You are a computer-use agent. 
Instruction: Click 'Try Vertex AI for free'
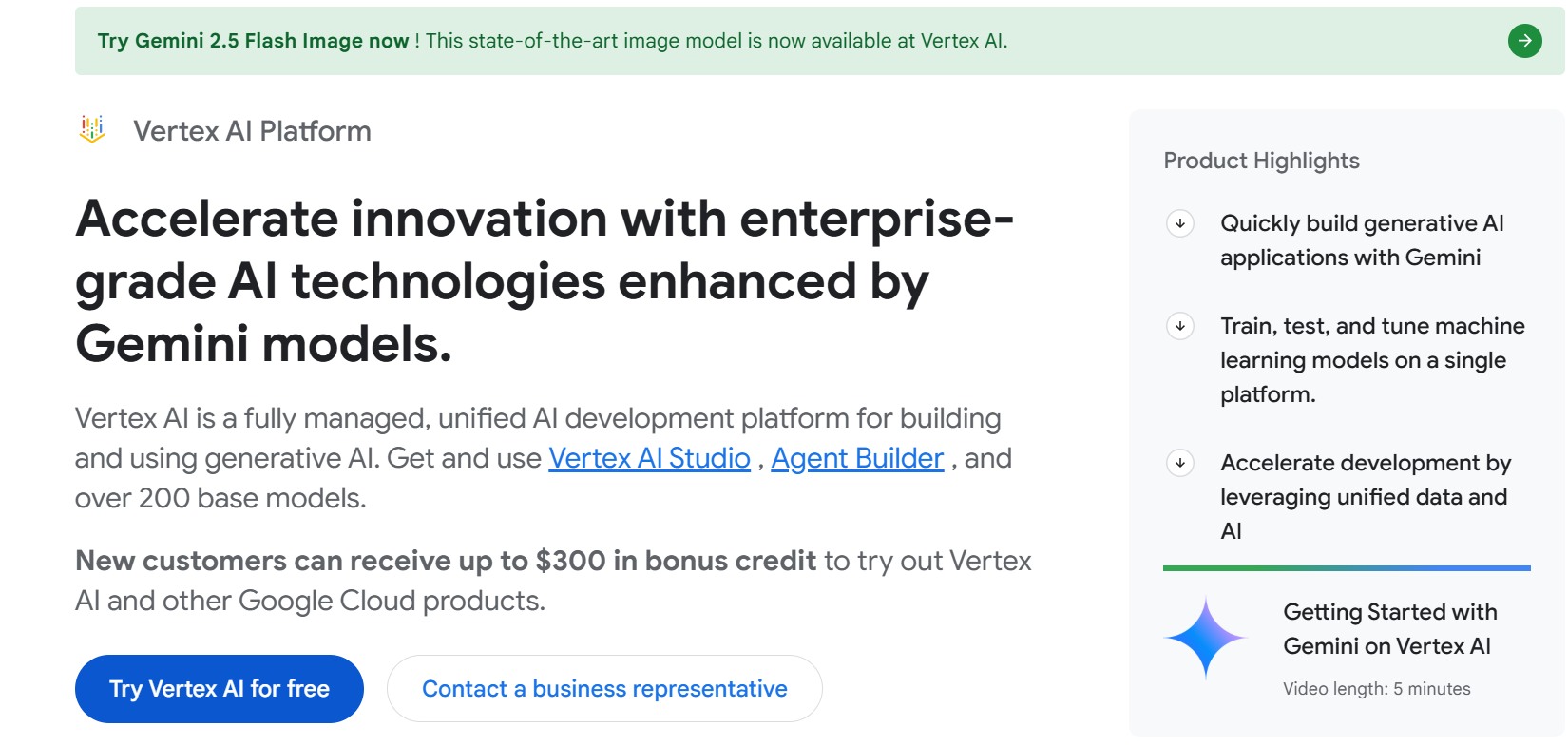(x=219, y=688)
